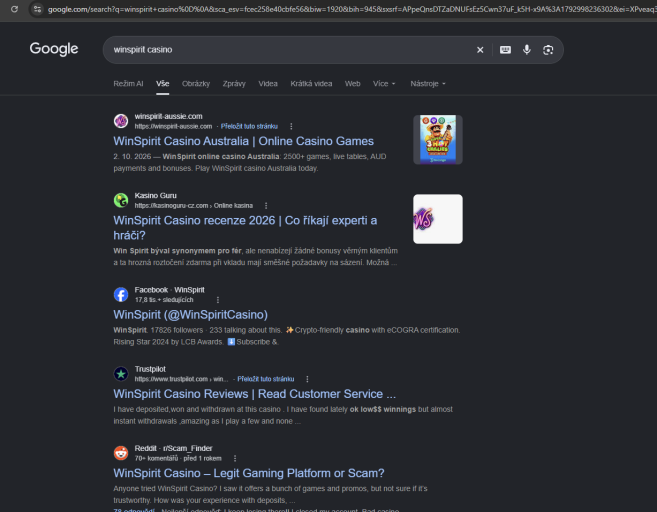Open Google Lens image search icon

[x=548, y=50]
